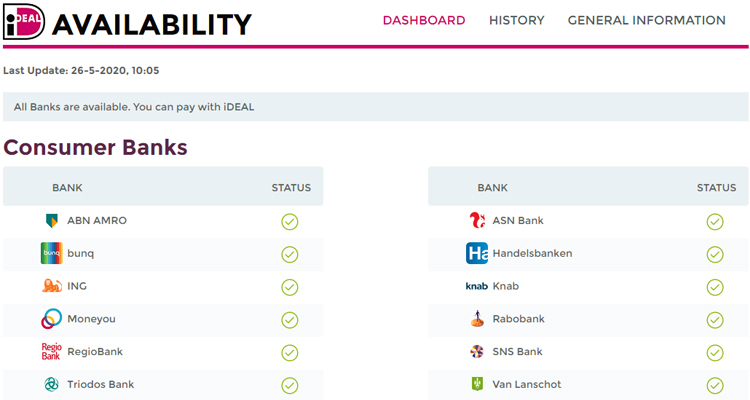Click the ABN AMRO bank logo
Viewport: 750px width, 400px height.
(52, 221)
